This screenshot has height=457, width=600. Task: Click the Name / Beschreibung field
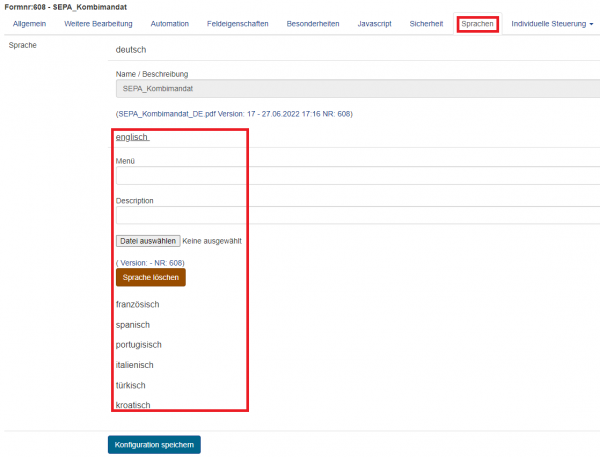(358, 88)
